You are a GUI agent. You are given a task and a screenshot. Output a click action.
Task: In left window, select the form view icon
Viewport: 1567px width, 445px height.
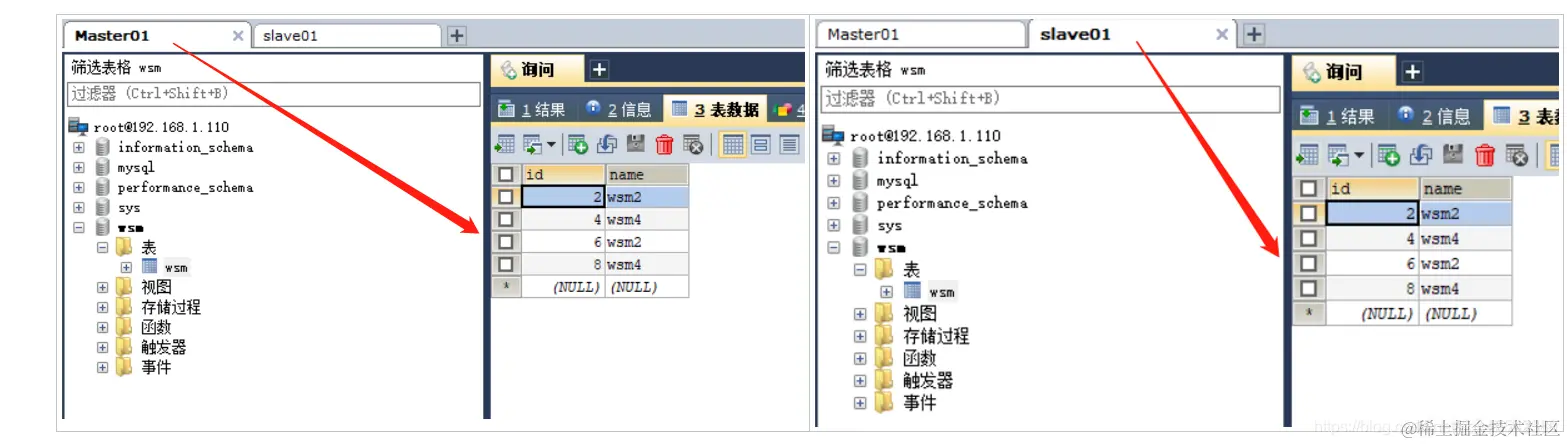pos(761,144)
